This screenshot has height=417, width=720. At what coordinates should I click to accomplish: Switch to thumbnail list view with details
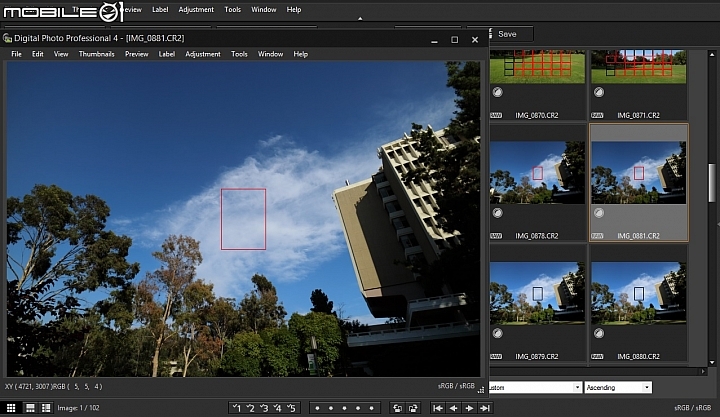(x=46, y=408)
